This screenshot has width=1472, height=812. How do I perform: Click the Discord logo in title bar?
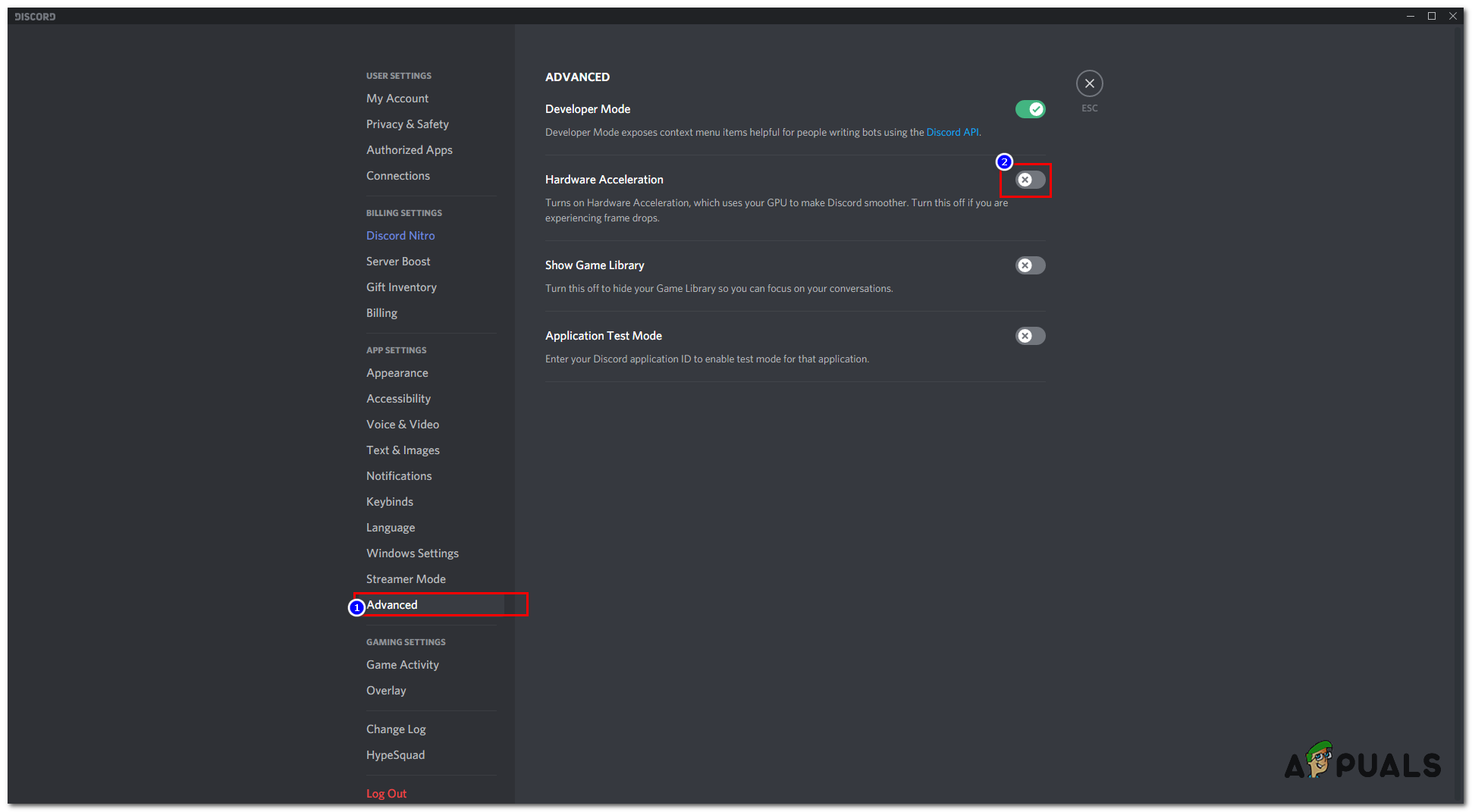click(35, 16)
